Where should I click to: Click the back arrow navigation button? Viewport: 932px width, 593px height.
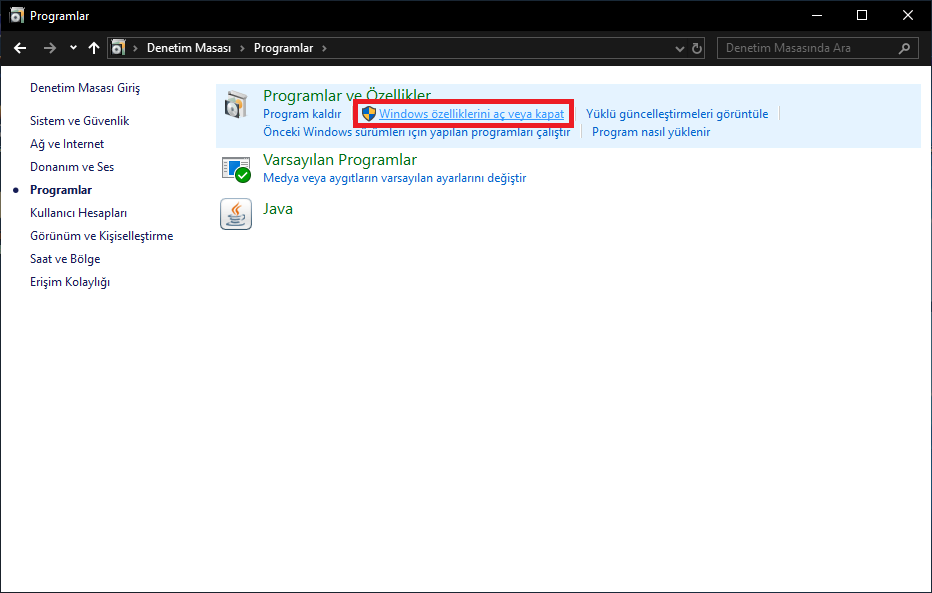(x=20, y=48)
